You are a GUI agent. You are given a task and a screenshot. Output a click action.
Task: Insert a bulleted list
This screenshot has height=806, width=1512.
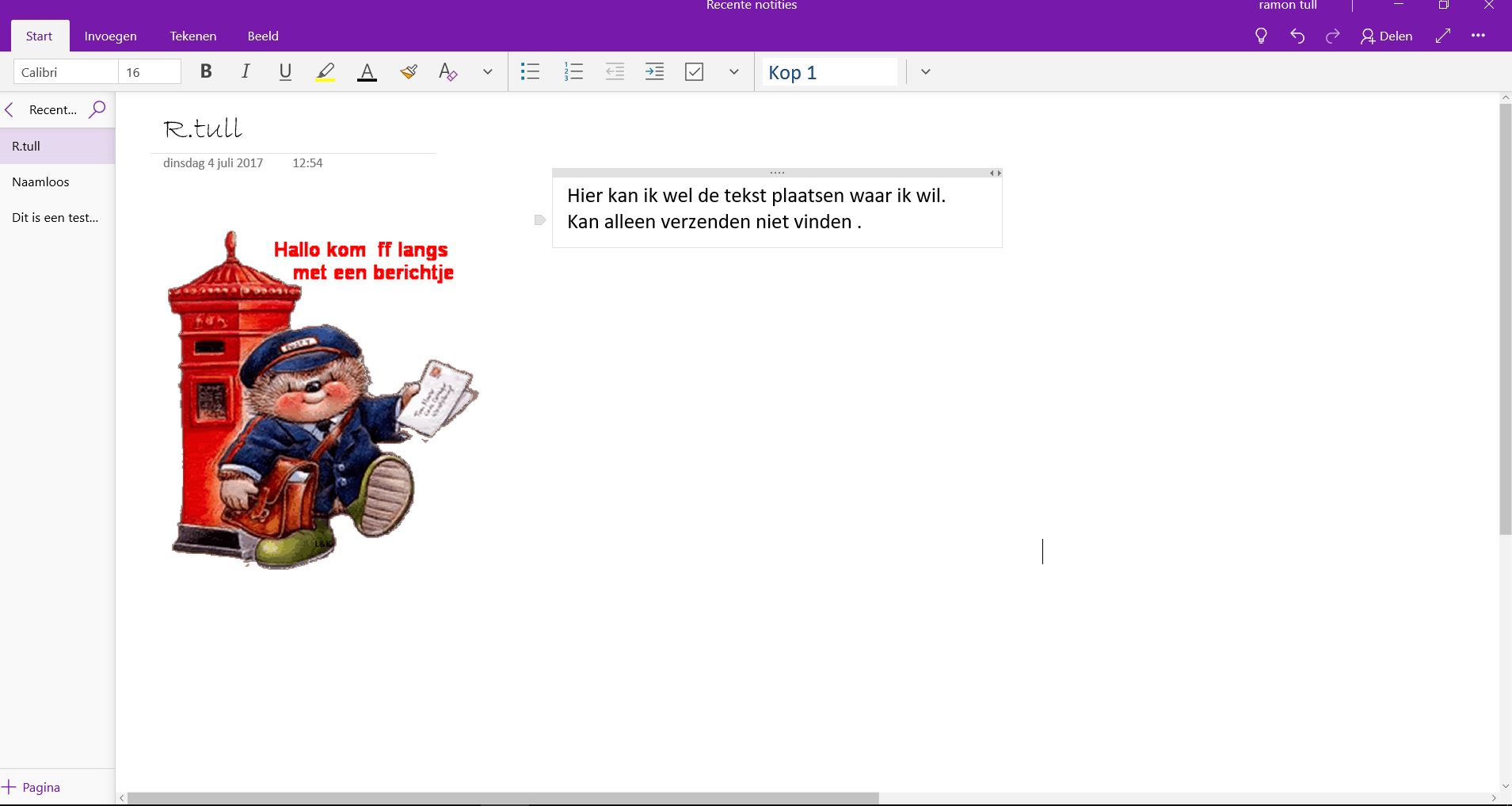(530, 72)
